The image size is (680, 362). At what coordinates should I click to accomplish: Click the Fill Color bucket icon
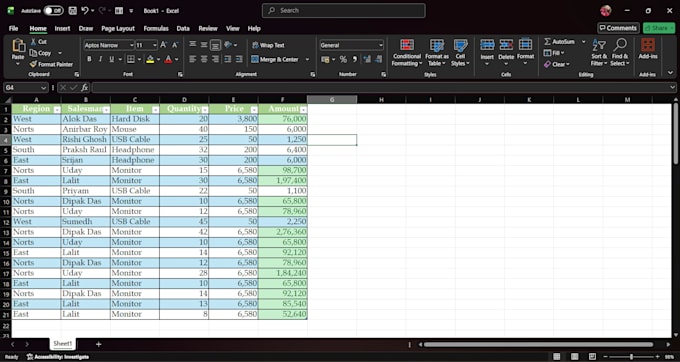coord(150,59)
